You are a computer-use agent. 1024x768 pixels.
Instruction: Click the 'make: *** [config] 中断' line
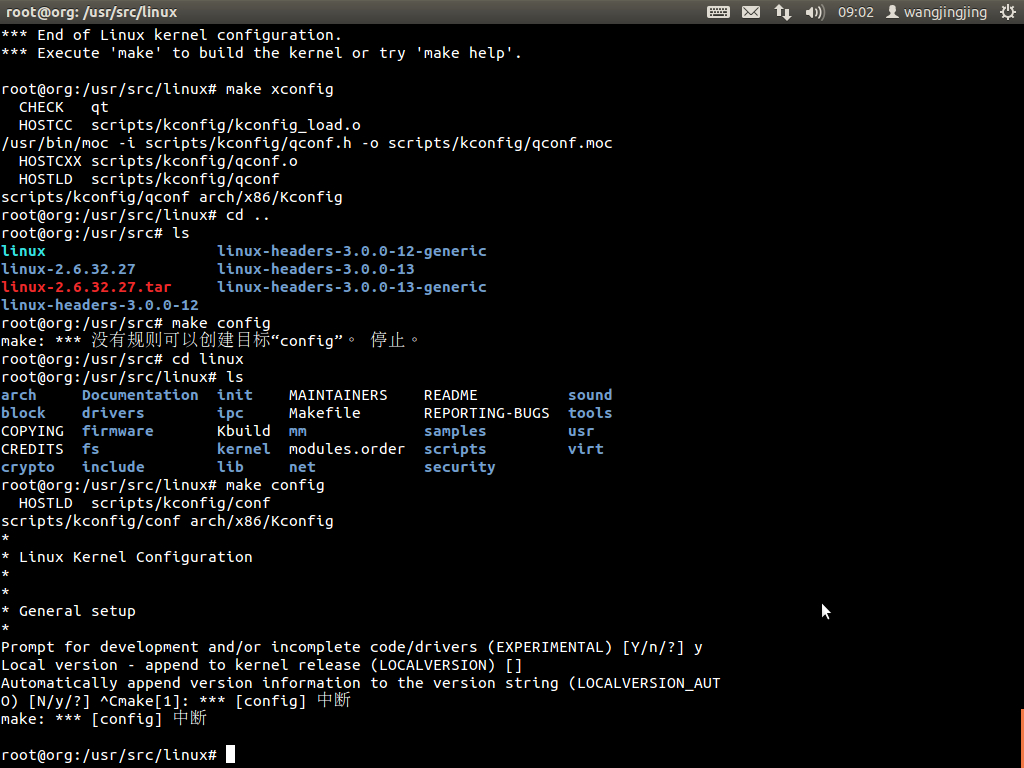(x=104, y=719)
